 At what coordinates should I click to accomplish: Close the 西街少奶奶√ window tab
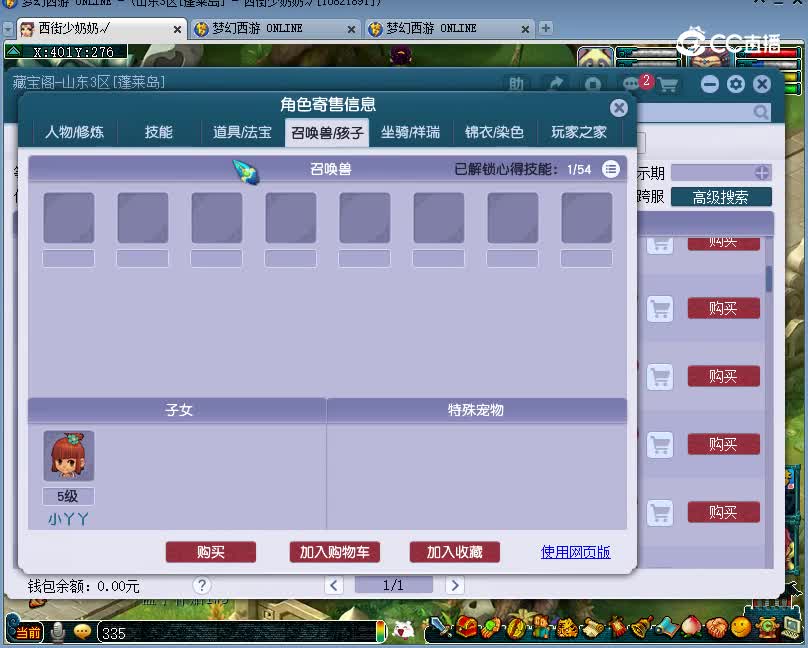click(x=177, y=29)
